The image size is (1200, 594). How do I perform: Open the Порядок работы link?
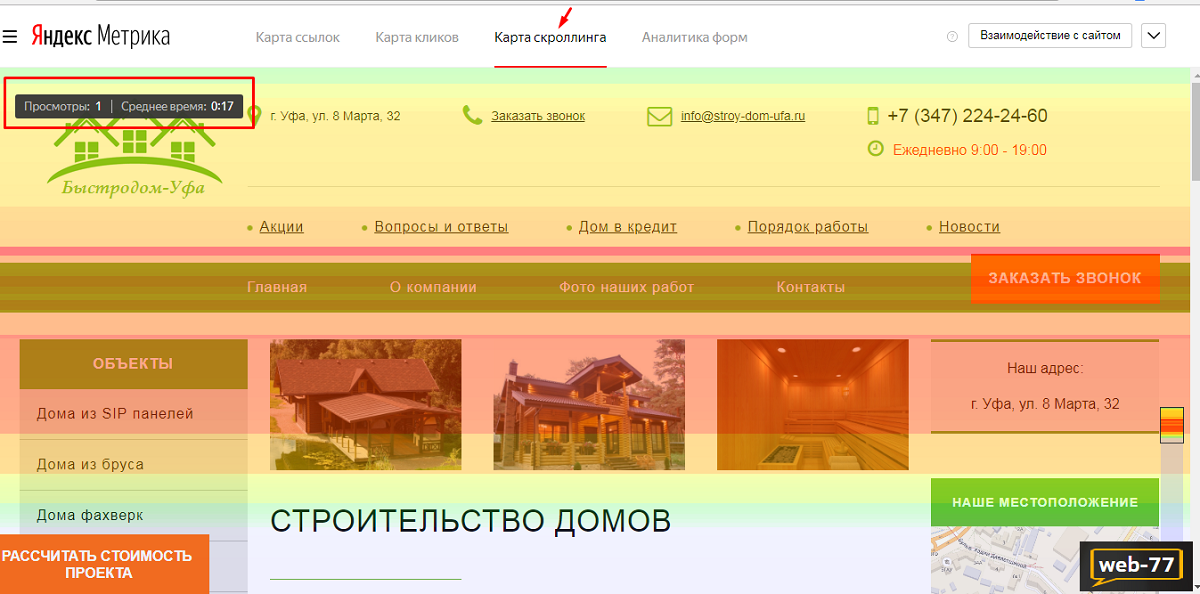(x=808, y=227)
